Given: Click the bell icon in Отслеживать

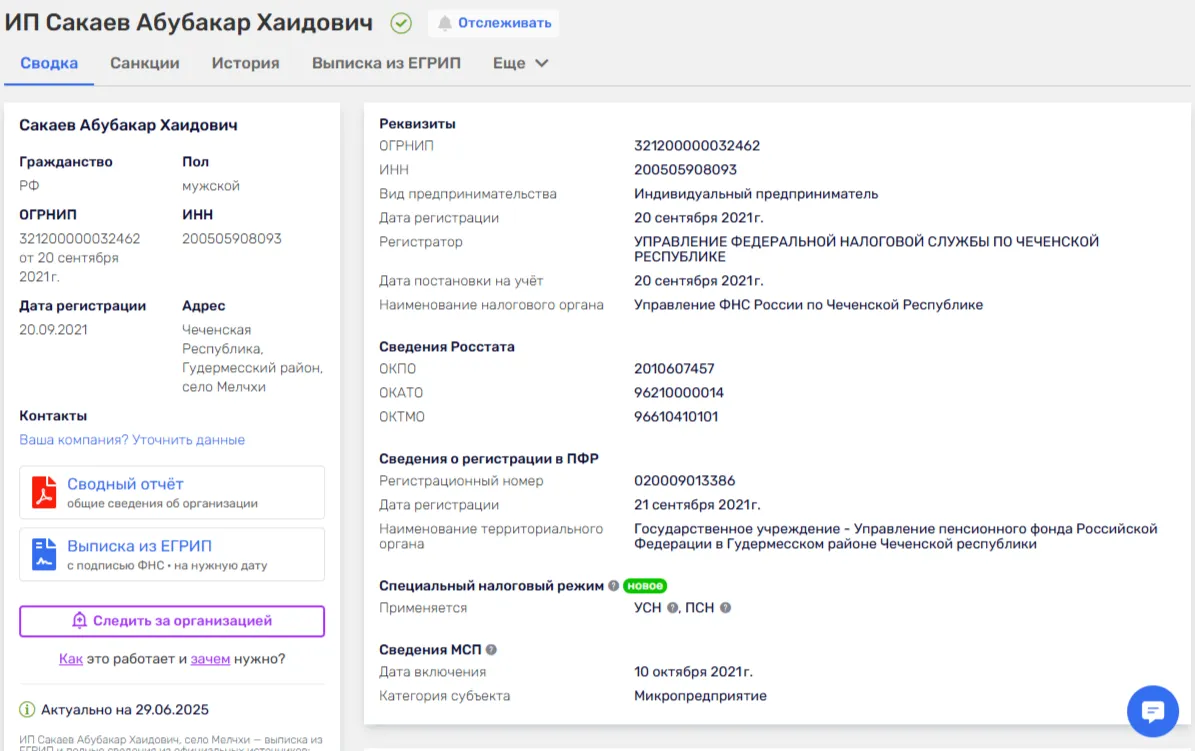Looking at the screenshot, I should [444, 23].
